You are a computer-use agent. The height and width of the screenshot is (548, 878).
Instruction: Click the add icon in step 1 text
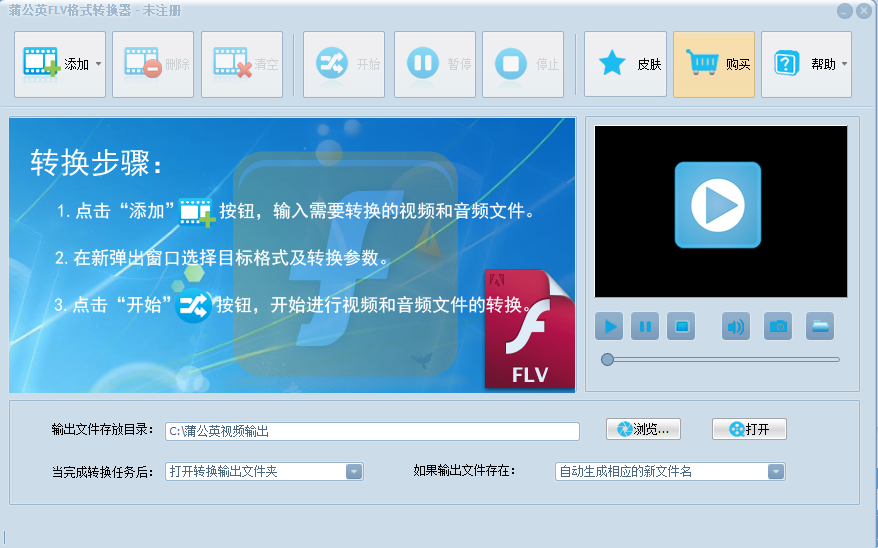click(x=197, y=212)
